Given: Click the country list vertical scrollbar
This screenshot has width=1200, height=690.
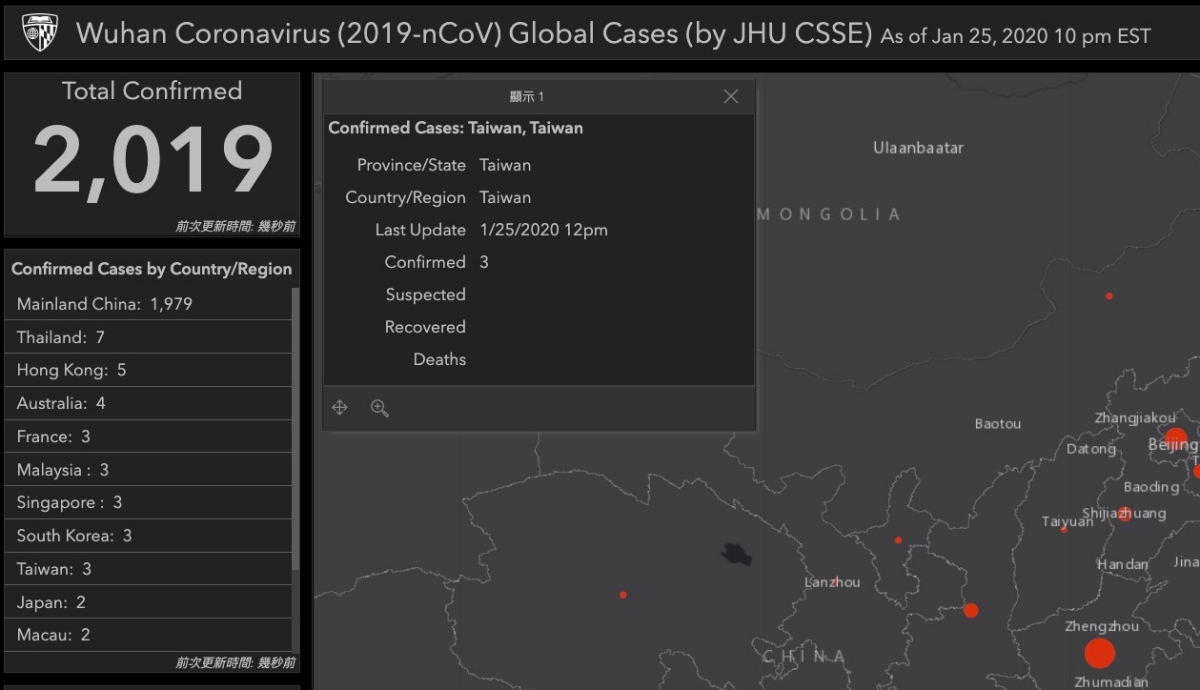Looking at the screenshot, I should point(295,430).
